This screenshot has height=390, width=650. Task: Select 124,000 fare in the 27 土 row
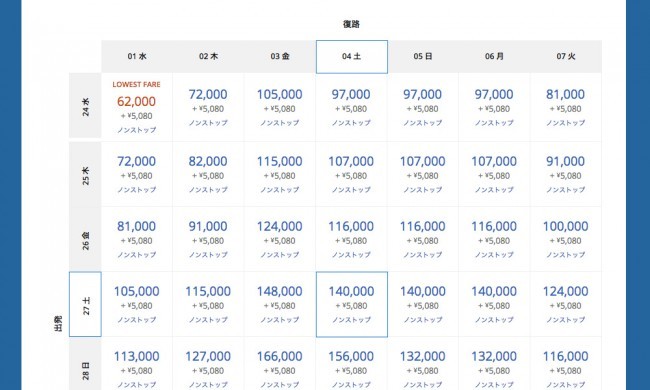point(566,304)
